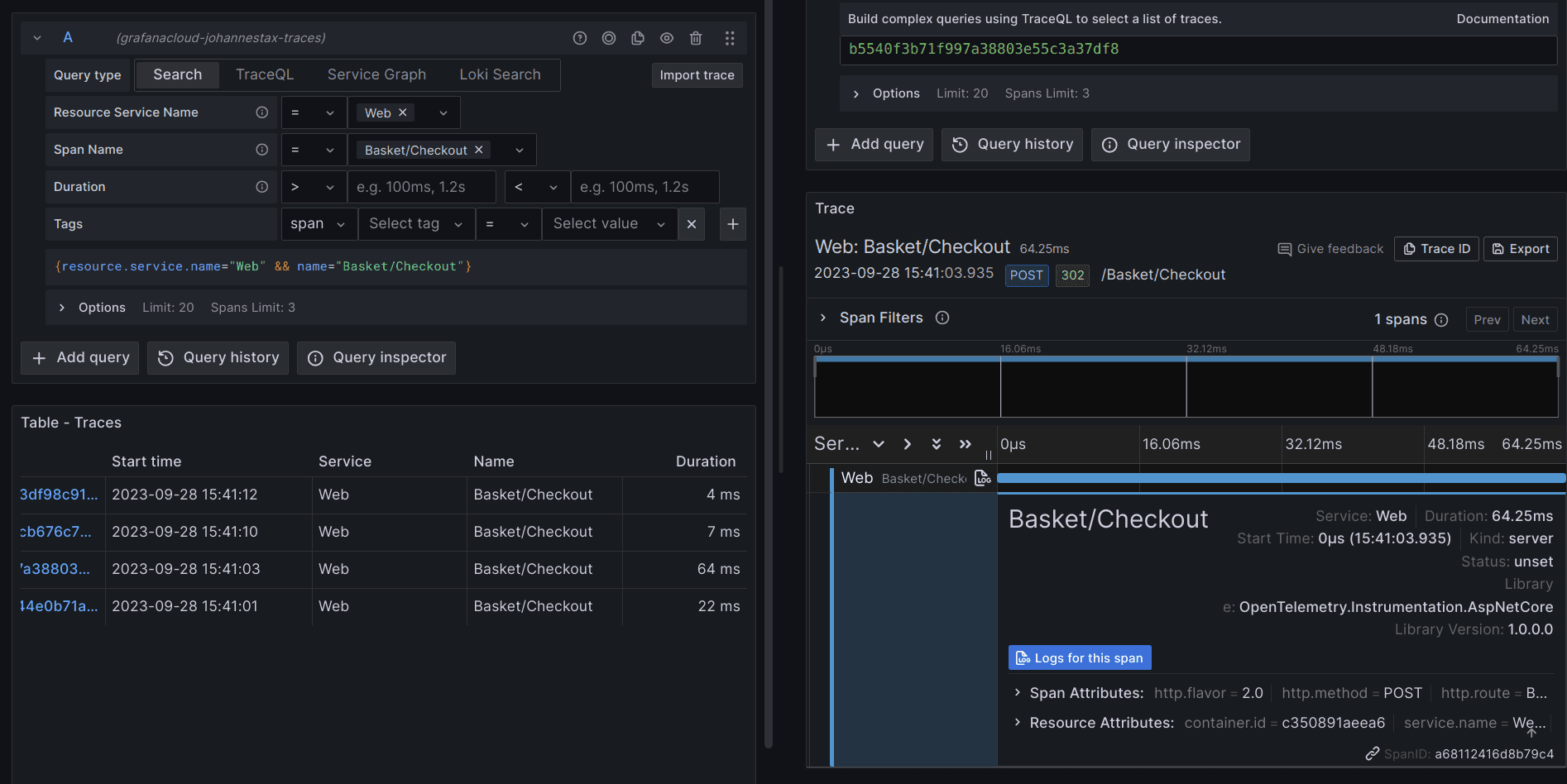Disable query A with the circle toggle icon

click(x=609, y=37)
